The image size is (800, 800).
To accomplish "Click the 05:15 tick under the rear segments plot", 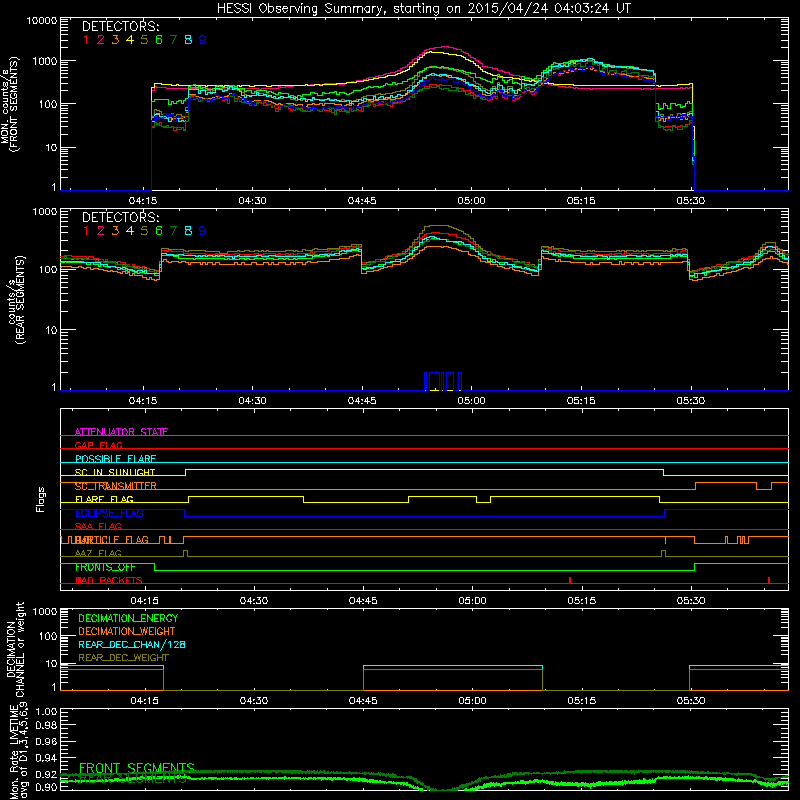I will pyautogui.click(x=581, y=401).
